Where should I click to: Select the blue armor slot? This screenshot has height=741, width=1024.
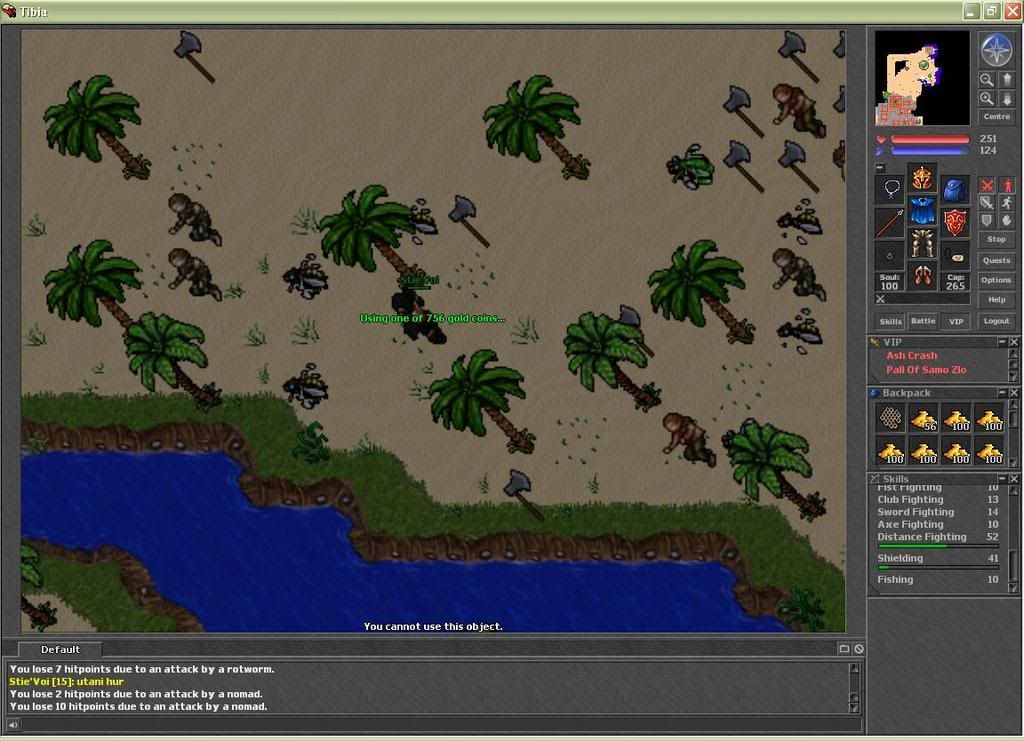[922, 211]
